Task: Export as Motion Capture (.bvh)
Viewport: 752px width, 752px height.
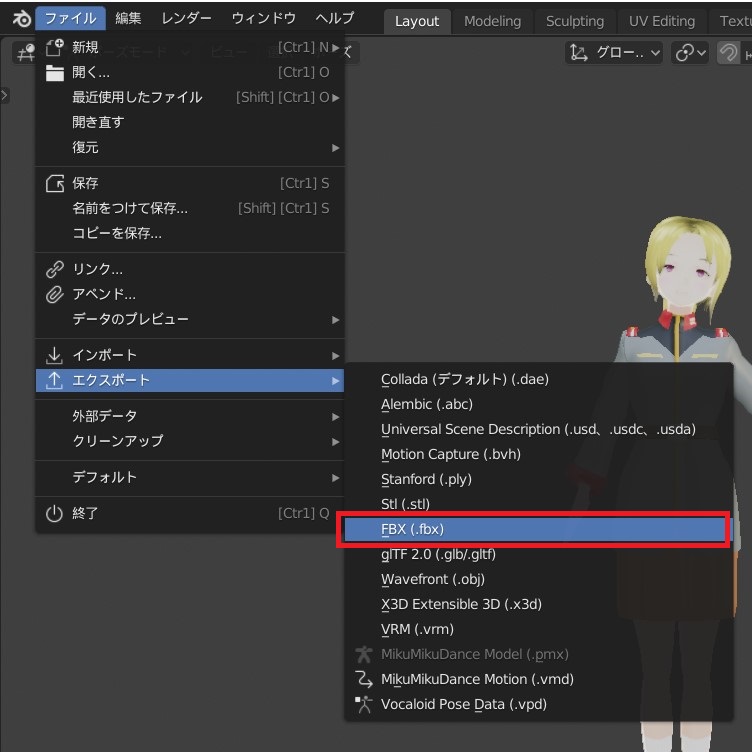Action: click(x=539, y=454)
